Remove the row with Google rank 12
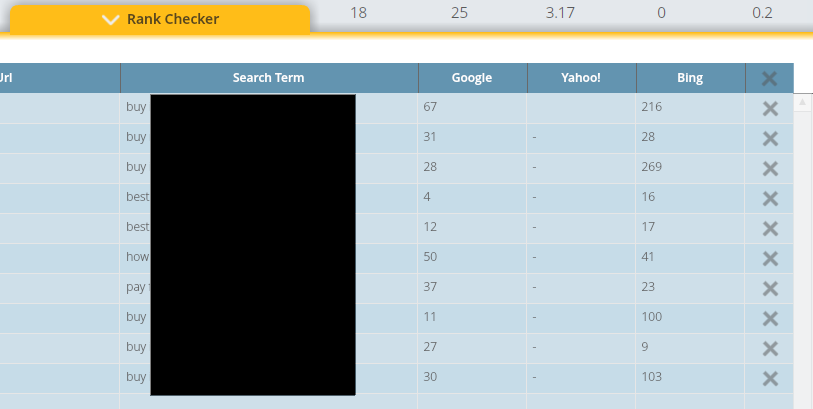Image resolution: width=813 pixels, height=409 pixels. click(770, 229)
